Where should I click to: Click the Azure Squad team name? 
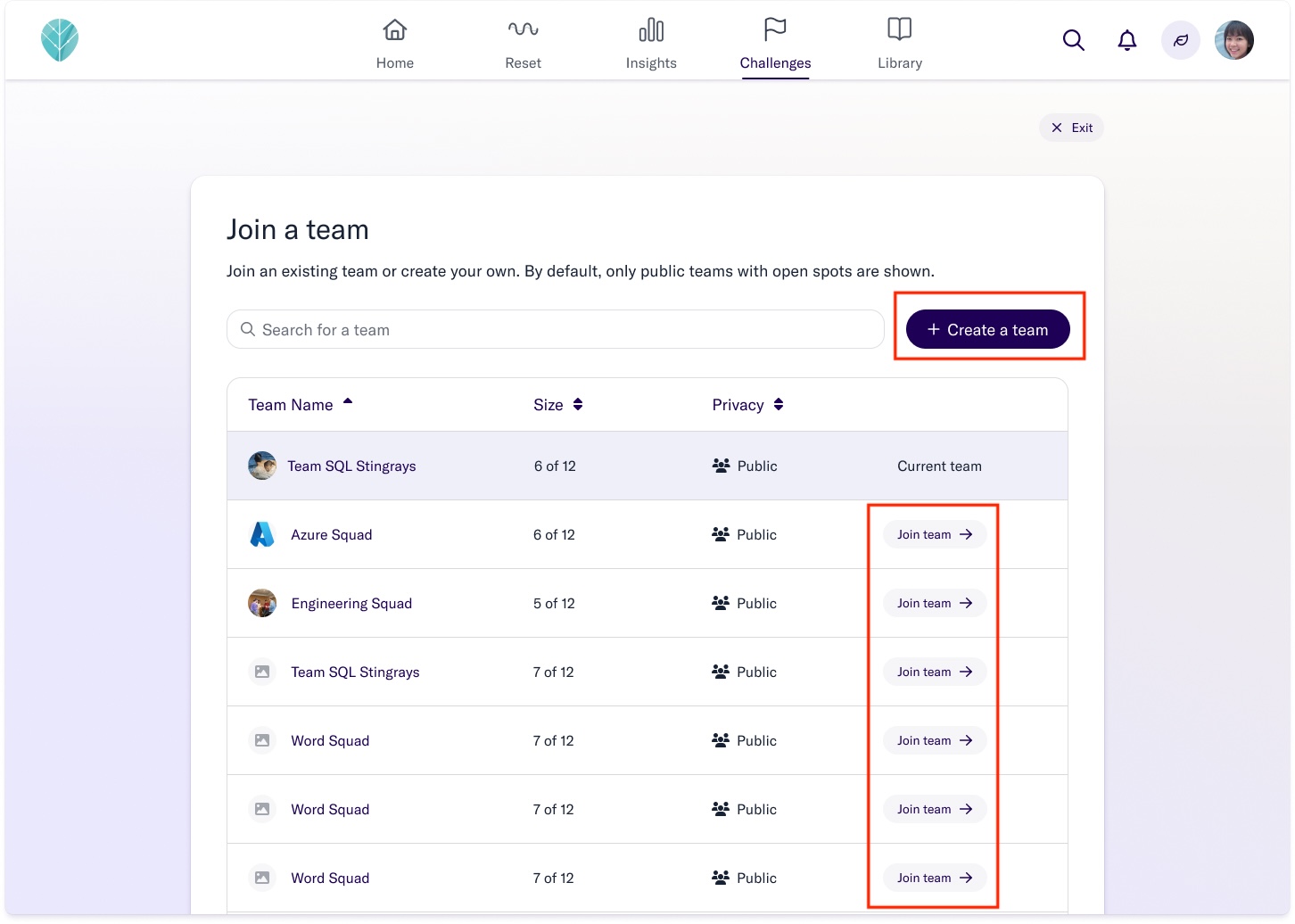click(x=332, y=534)
